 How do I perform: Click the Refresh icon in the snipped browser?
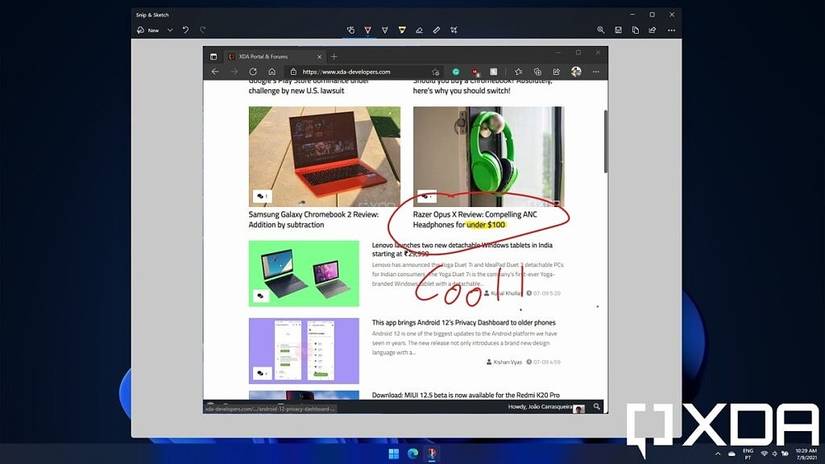click(253, 72)
